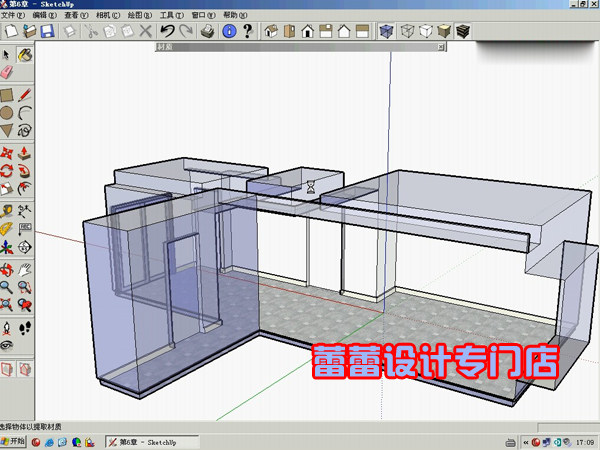Choose the Position Camera tool
Image resolution: width=600 pixels, height=450 pixels.
tap(7, 328)
